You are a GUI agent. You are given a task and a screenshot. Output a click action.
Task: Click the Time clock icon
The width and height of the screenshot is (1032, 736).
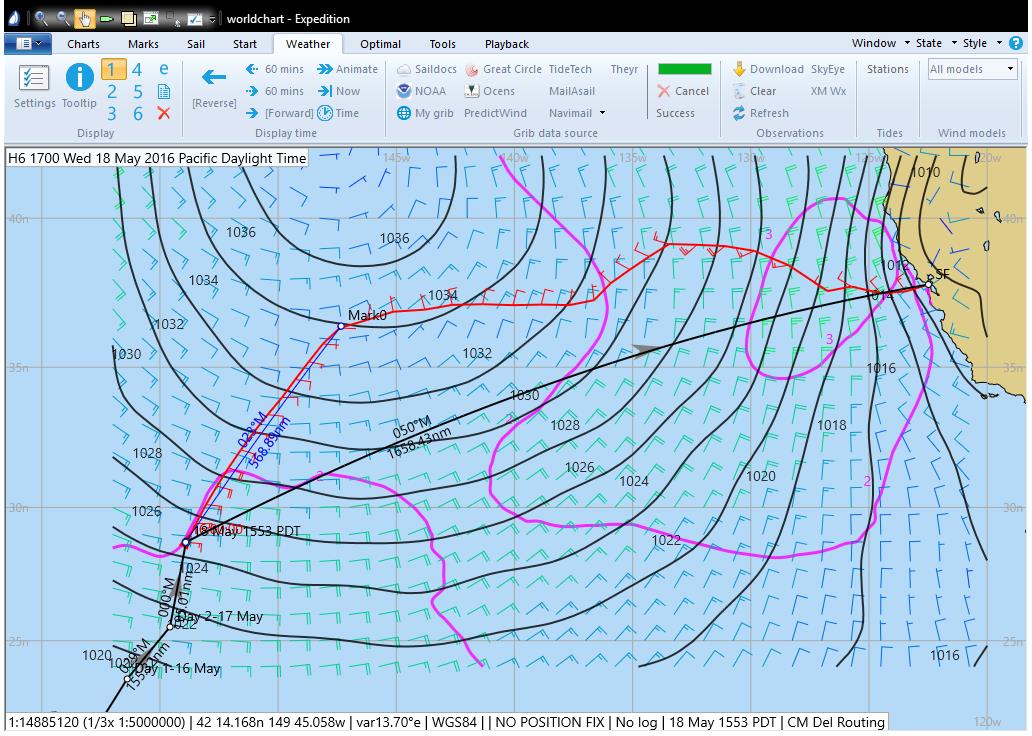(326, 113)
